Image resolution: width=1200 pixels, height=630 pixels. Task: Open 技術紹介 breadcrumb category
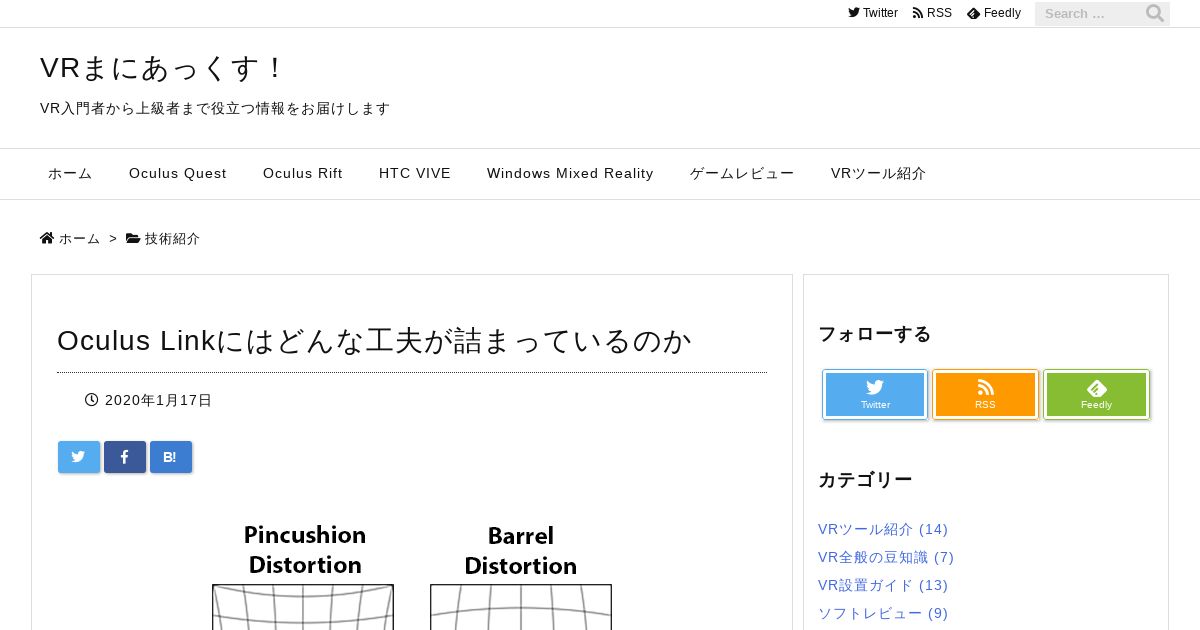click(x=172, y=239)
